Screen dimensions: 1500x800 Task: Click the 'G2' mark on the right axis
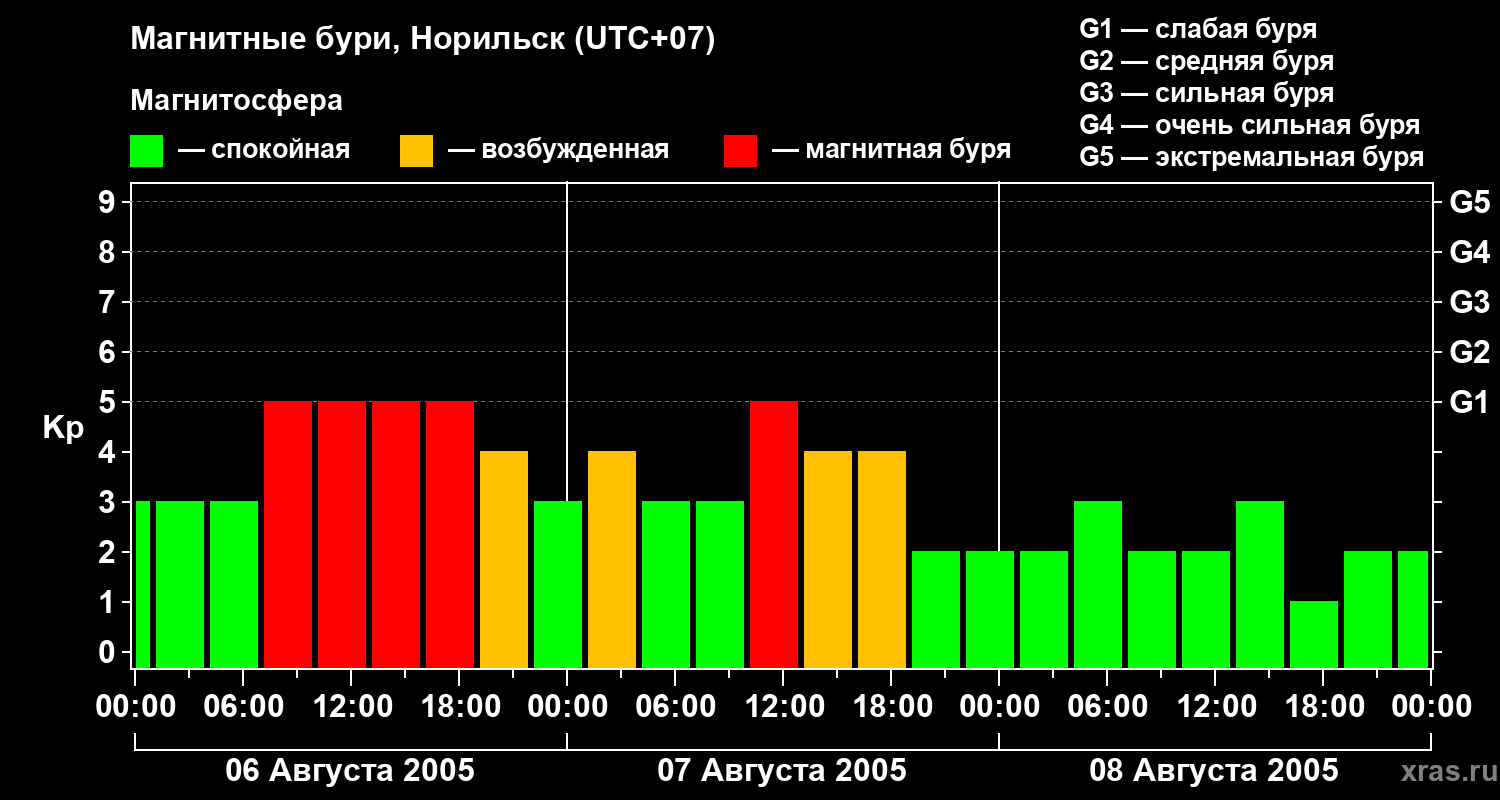click(1469, 352)
